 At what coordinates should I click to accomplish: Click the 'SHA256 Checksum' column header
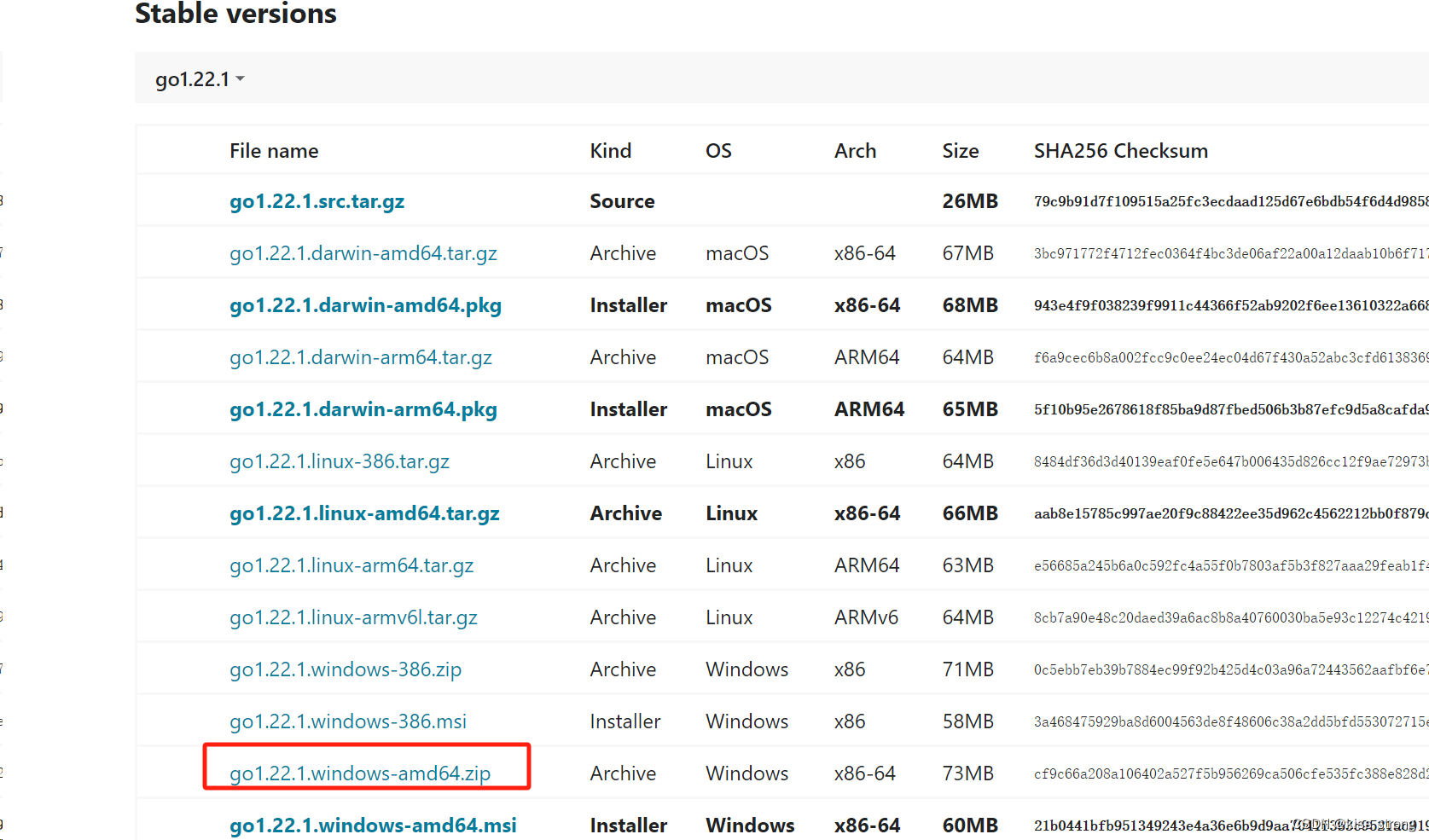tap(1121, 151)
